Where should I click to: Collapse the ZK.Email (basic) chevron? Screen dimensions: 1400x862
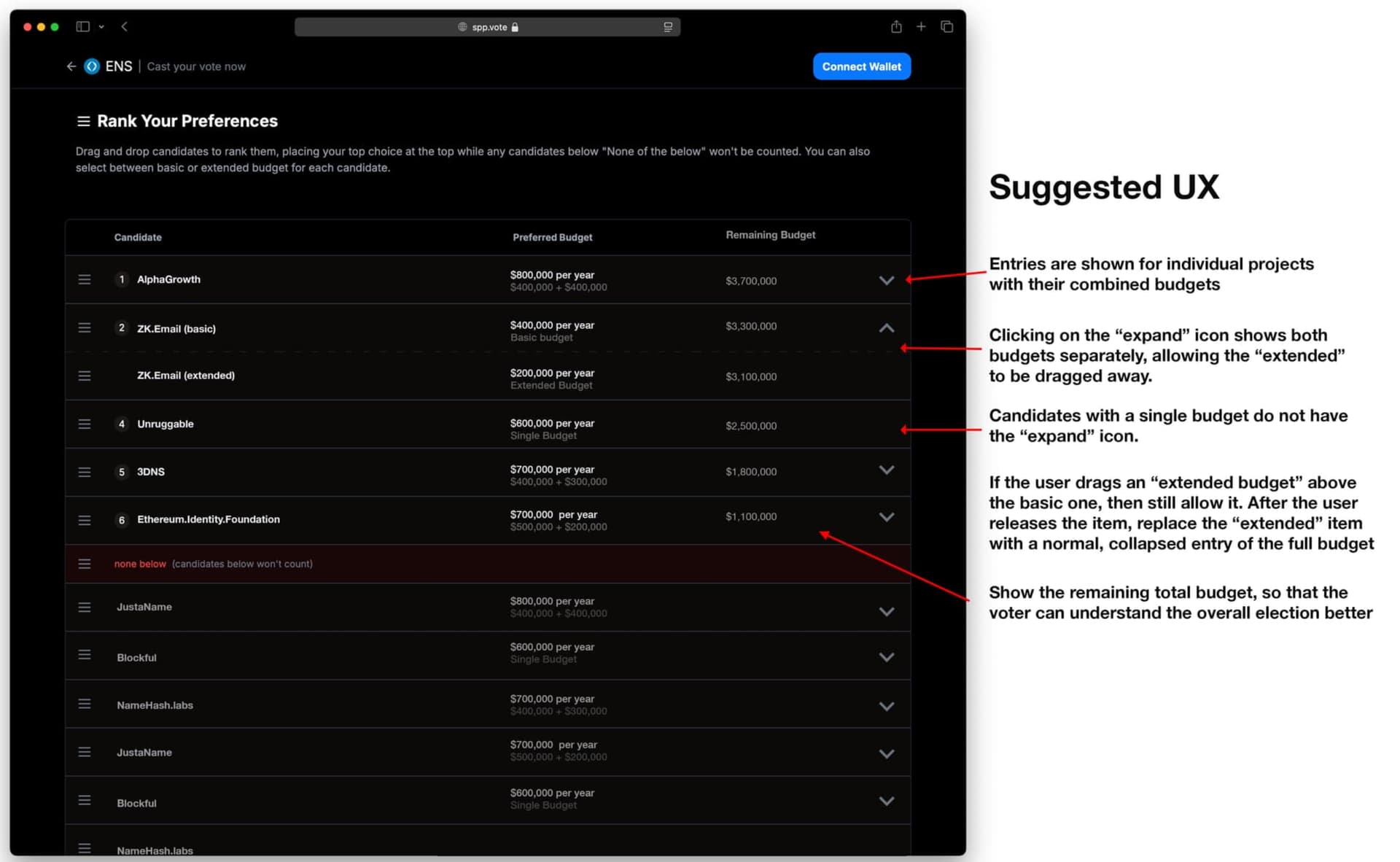887,328
